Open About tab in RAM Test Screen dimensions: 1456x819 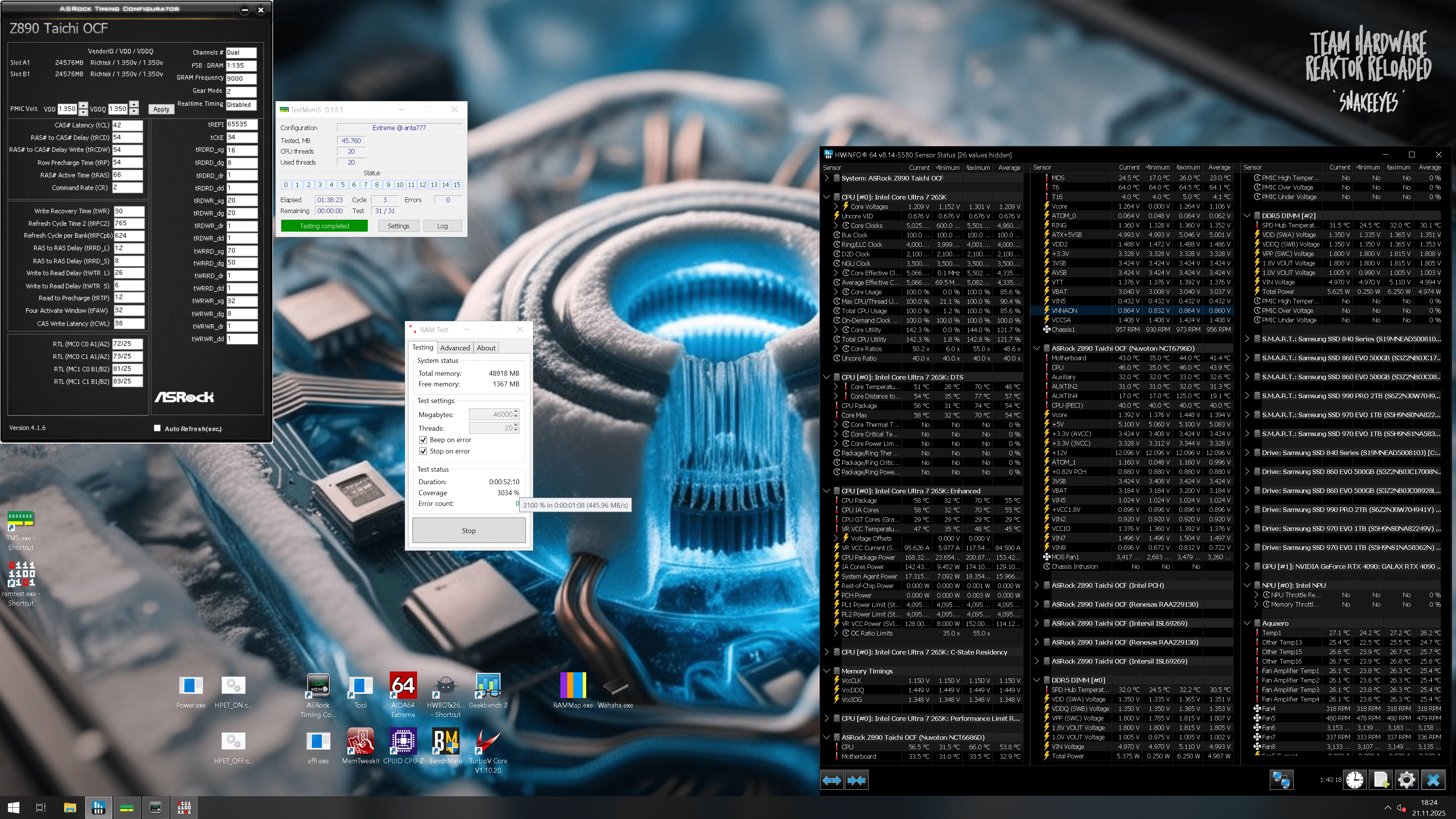pyautogui.click(x=485, y=348)
